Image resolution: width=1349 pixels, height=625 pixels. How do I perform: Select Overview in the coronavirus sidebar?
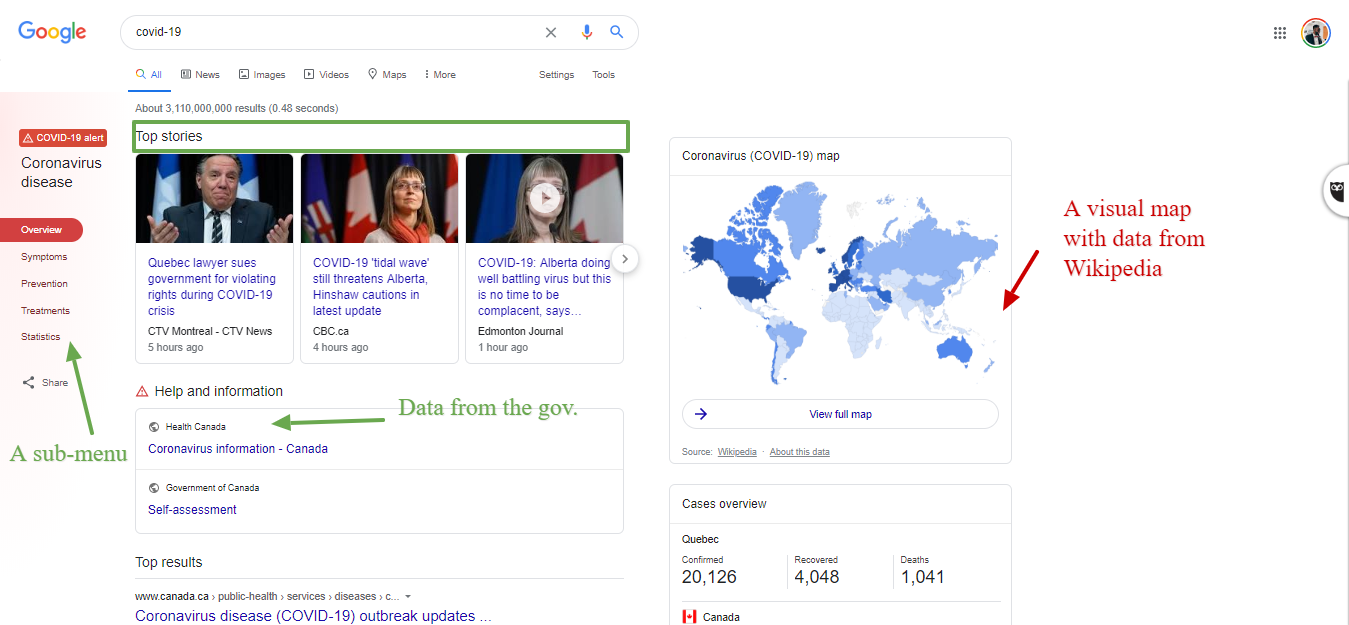tap(42, 230)
